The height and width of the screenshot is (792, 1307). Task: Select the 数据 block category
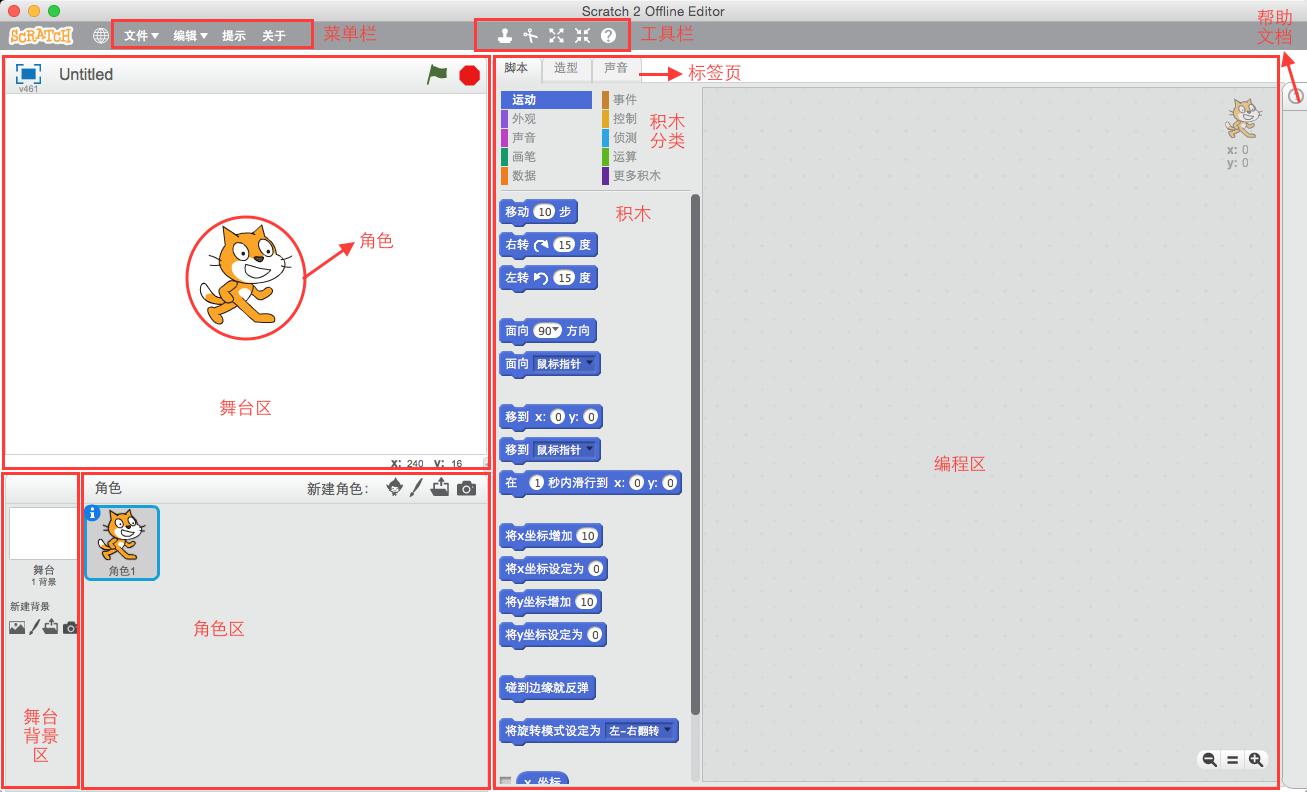pyautogui.click(x=546, y=176)
